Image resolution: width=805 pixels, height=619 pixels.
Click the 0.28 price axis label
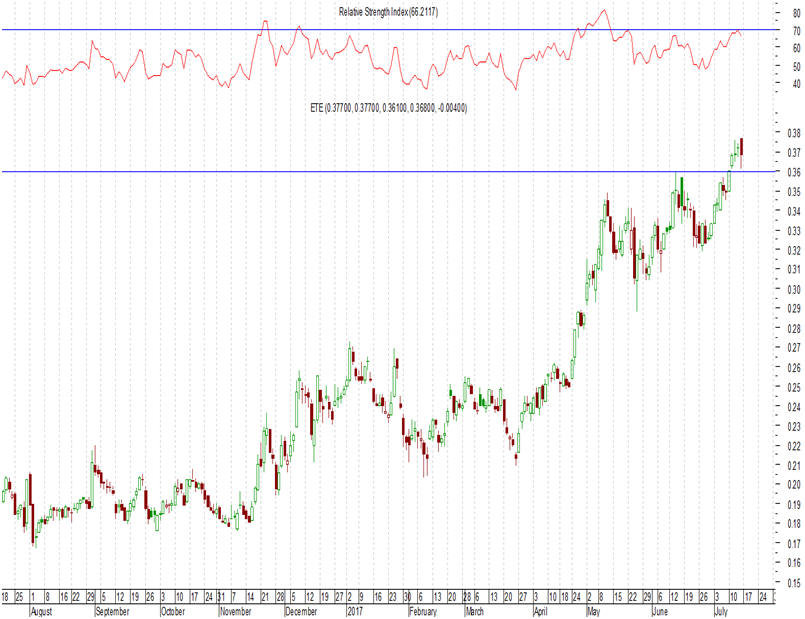(x=794, y=328)
